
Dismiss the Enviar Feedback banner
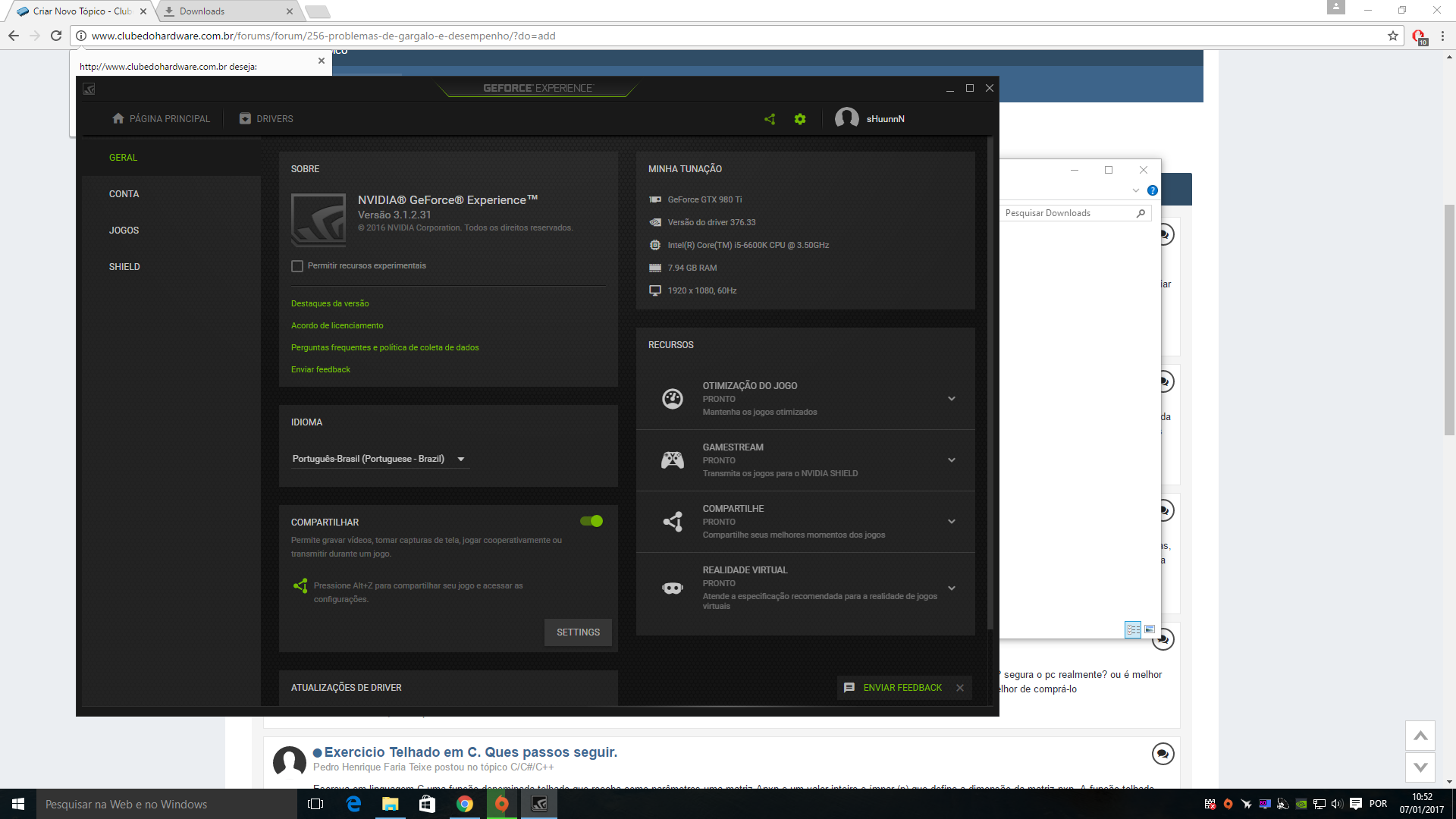[x=960, y=688]
